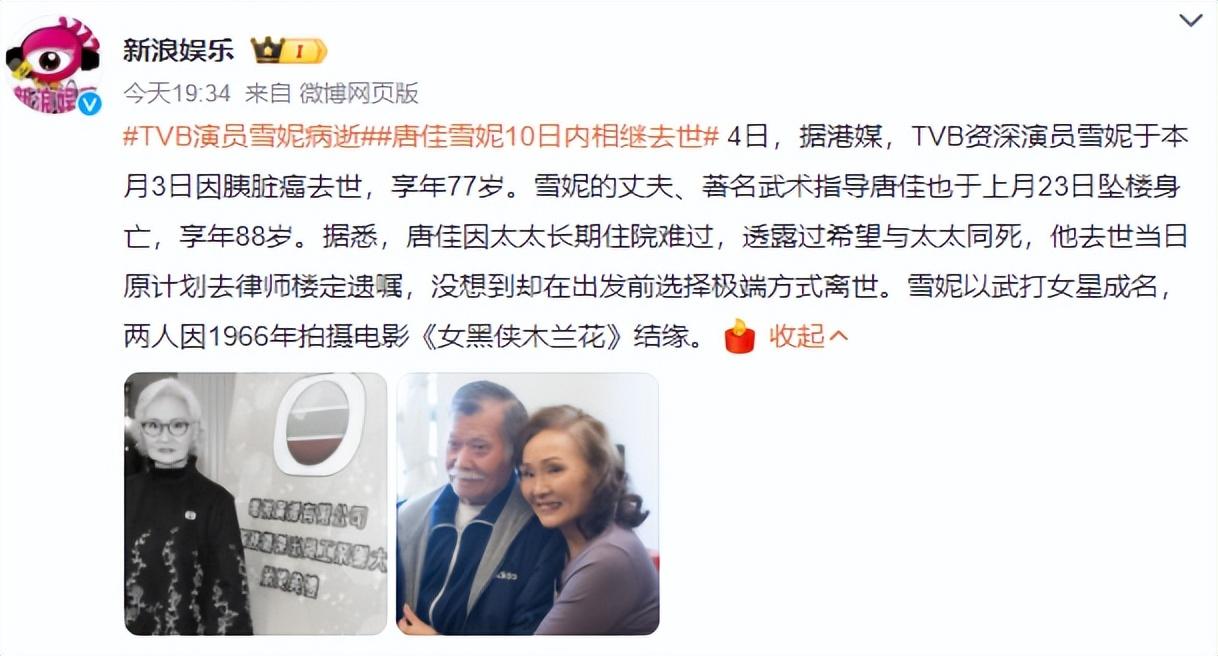Collapse the post with 收起 link
The image size is (1218, 656).
[x=796, y=337]
